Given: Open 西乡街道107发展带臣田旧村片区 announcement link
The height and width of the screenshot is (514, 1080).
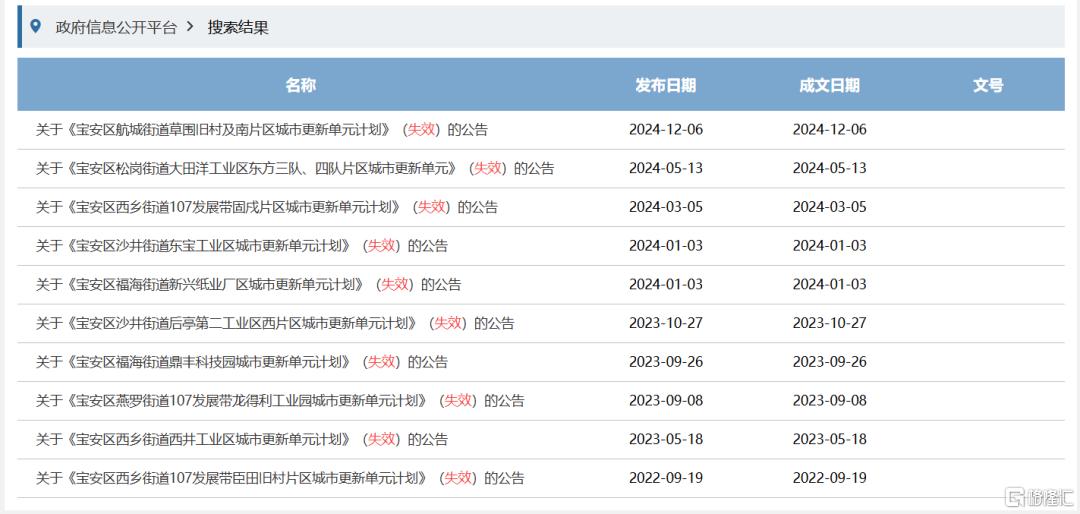Looking at the screenshot, I should coord(280,477).
